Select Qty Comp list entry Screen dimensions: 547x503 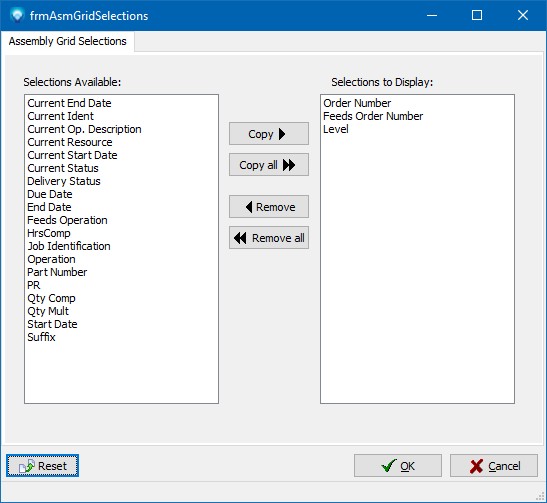pyautogui.click(x=51, y=298)
